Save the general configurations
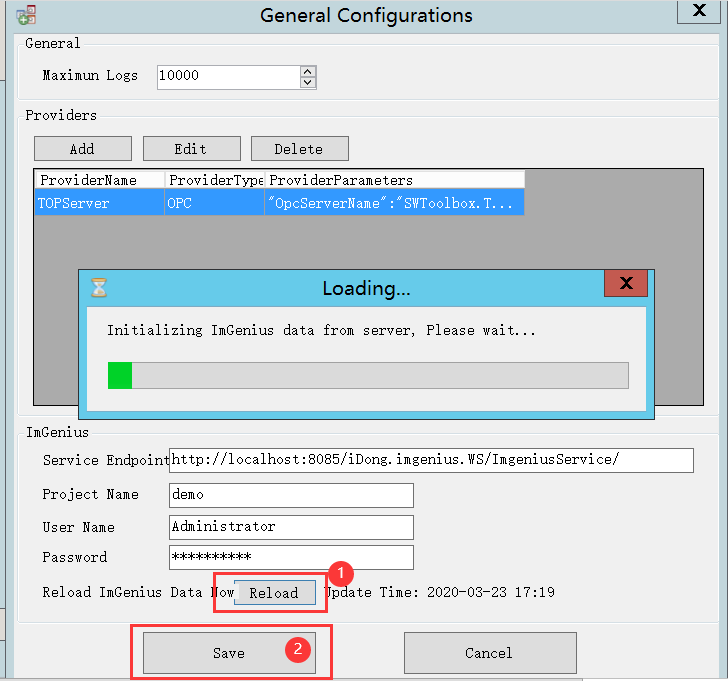 (x=229, y=653)
